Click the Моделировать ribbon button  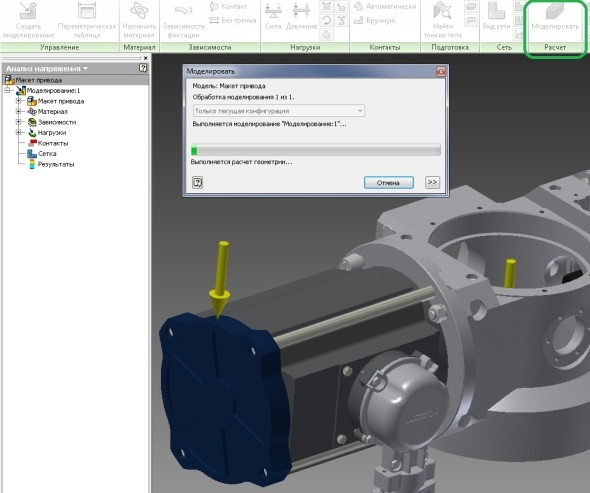coord(555,16)
